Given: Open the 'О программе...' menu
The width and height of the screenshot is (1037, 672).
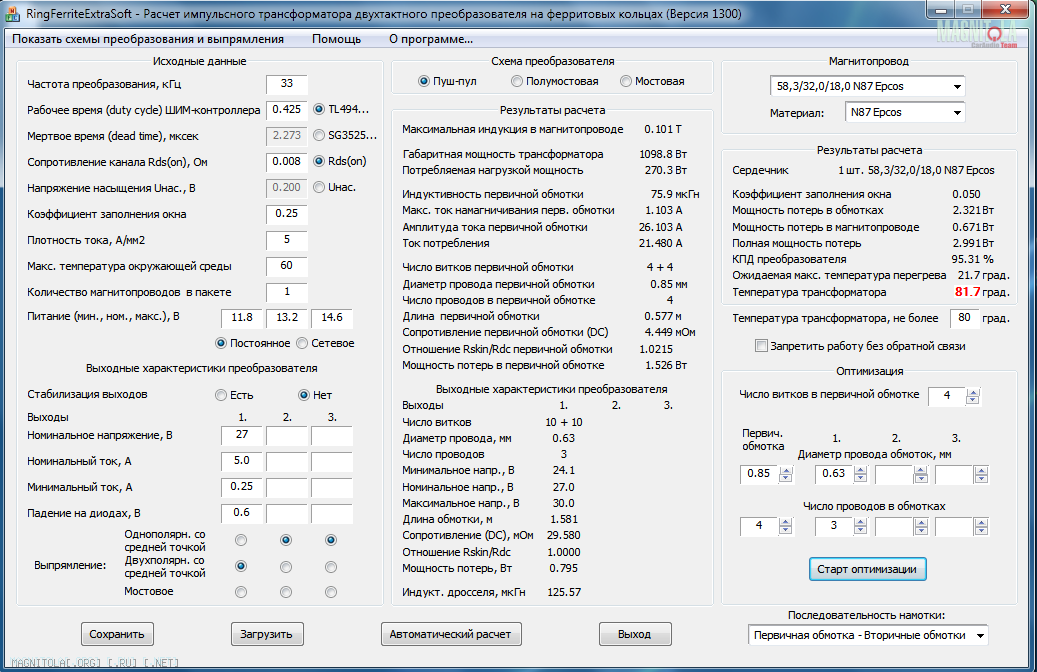Looking at the screenshot, I should (431, 39).
